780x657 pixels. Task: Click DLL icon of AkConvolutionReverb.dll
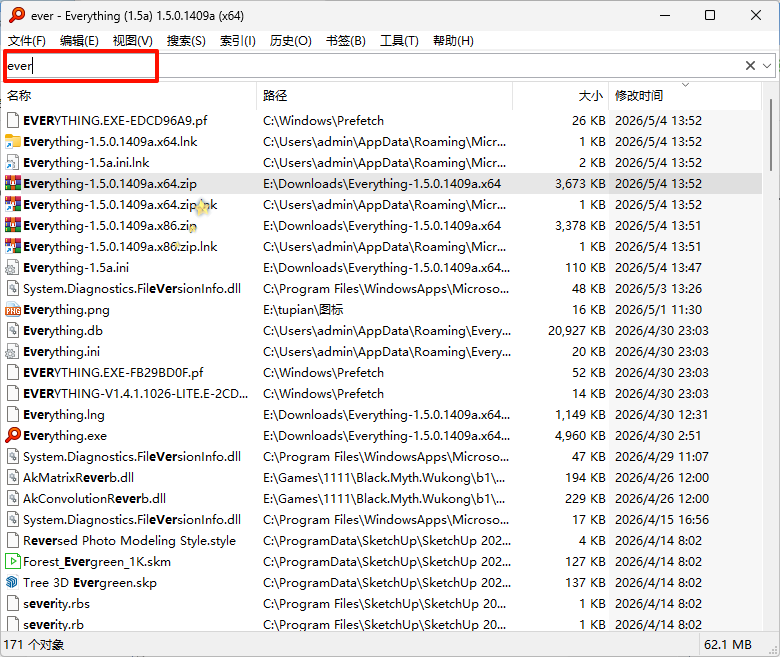[x=12, y=498]
